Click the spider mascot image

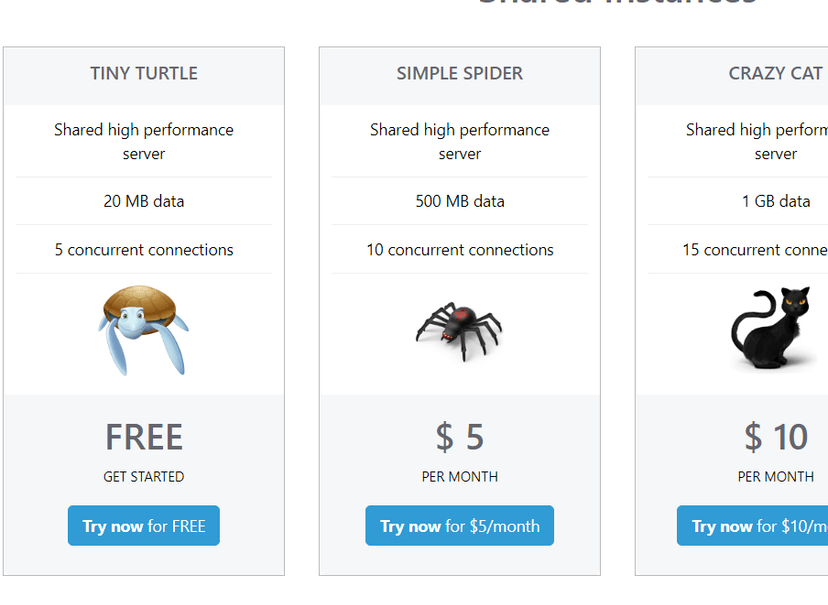tap(459, 329)
